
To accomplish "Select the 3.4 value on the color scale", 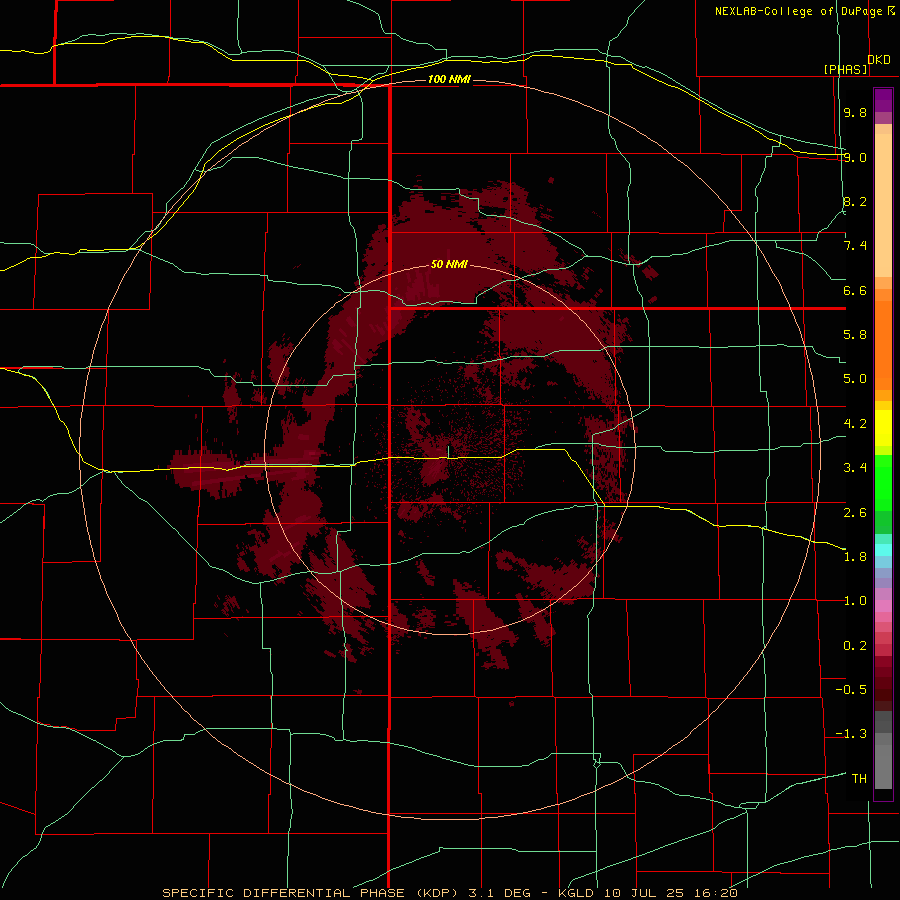I will pos(855,468).
